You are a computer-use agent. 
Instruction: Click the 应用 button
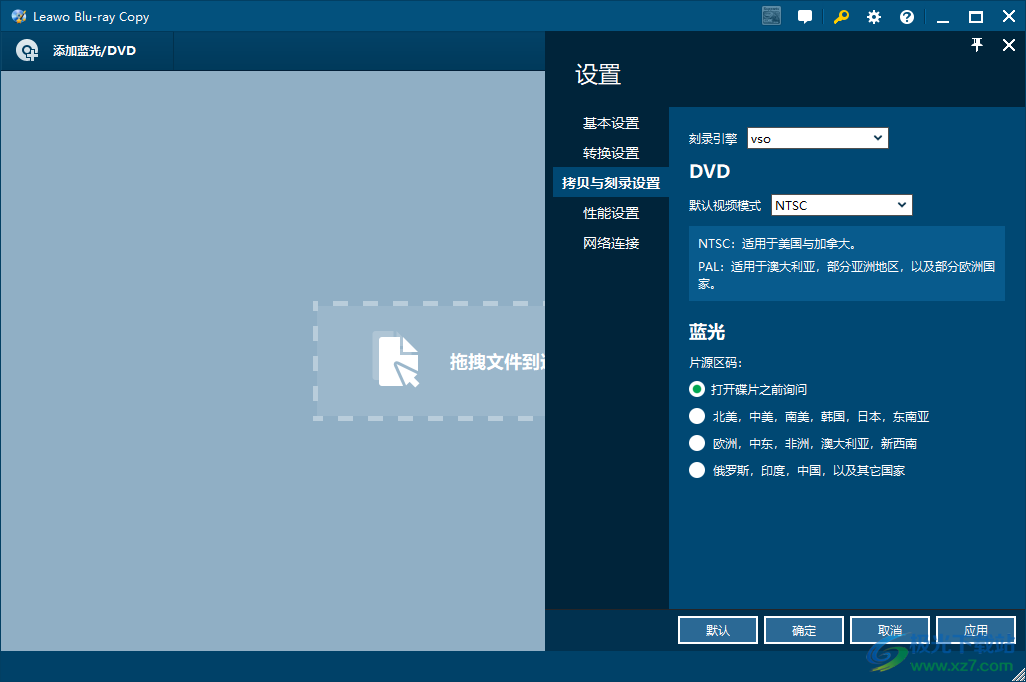pyautogui.click(x=976, y=630)
